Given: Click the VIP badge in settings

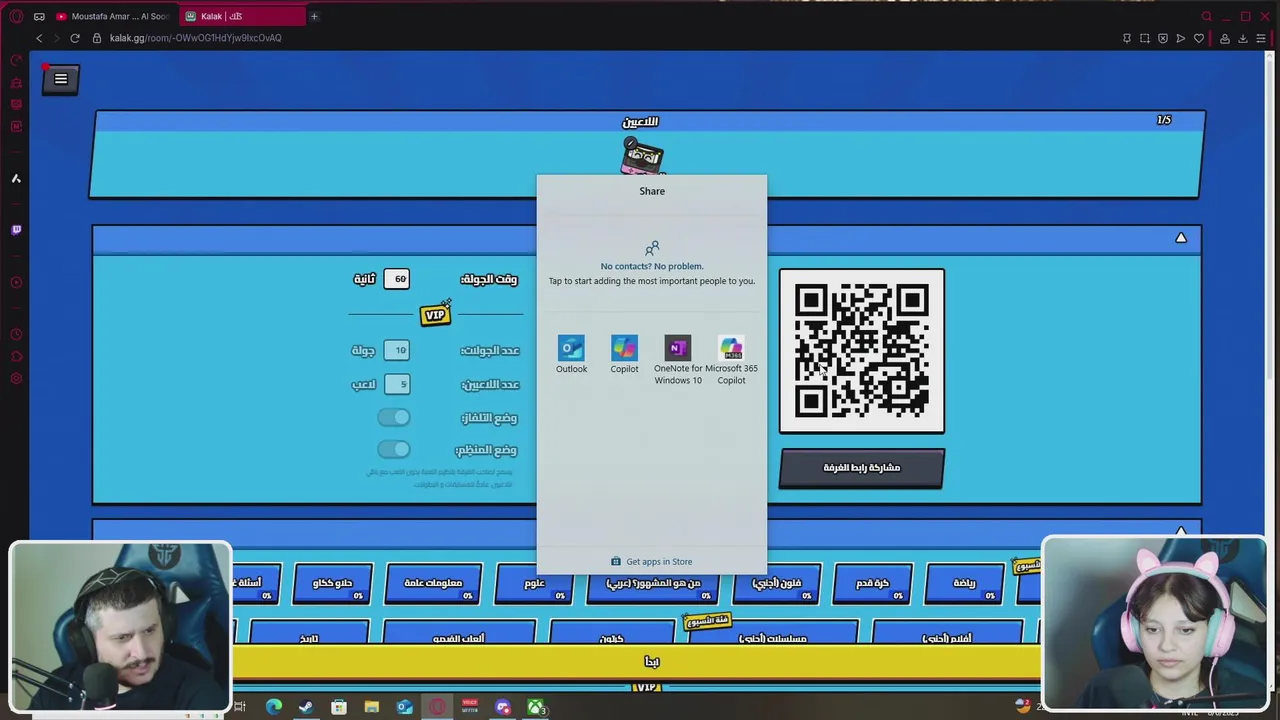Looking at the screenshot, I should (435, 314).
